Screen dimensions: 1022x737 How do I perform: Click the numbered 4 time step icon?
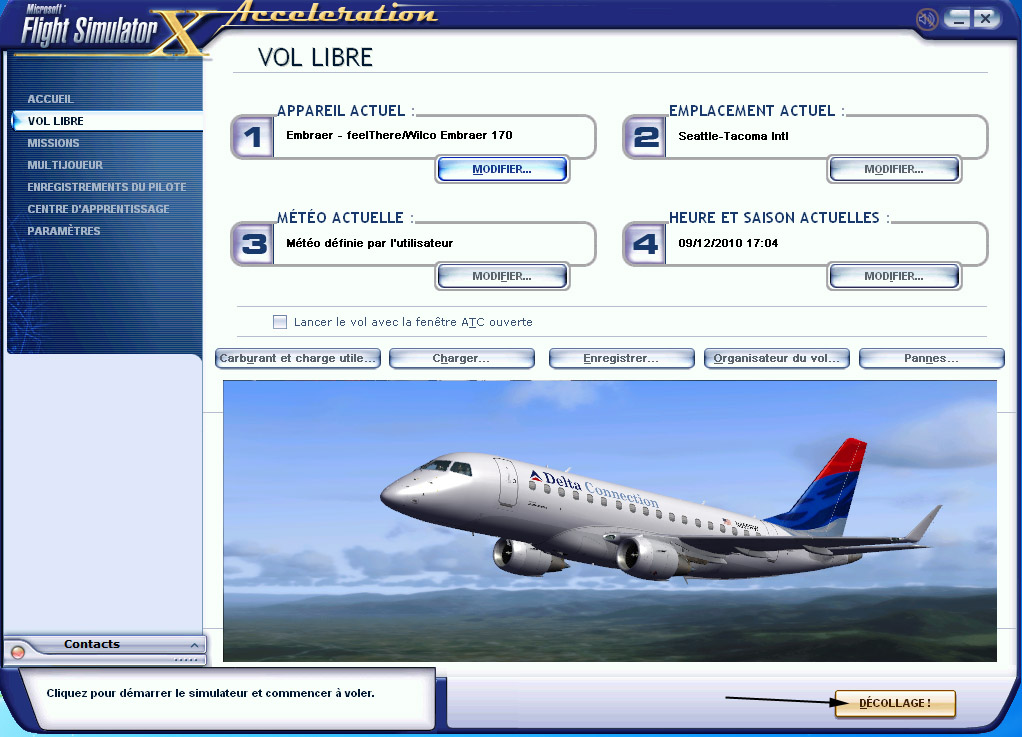[x=645, y=244]
